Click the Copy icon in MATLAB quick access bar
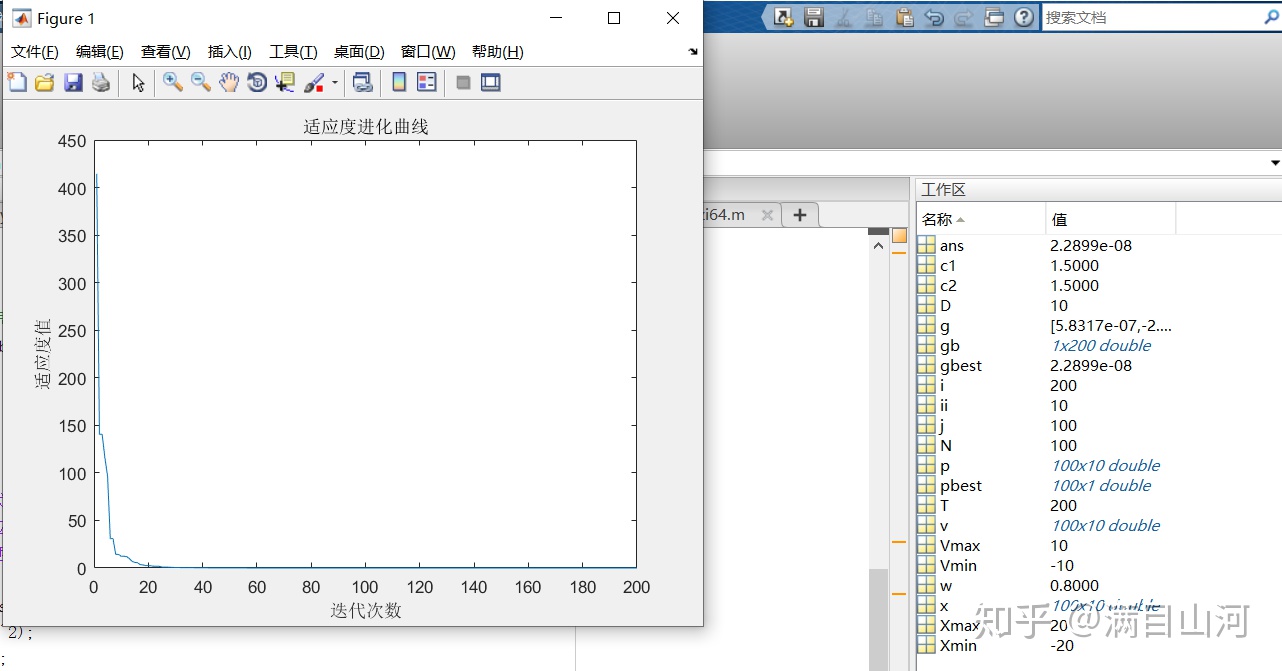The width and height of the screenshot is (1282, 671). (x=874, y=17)
